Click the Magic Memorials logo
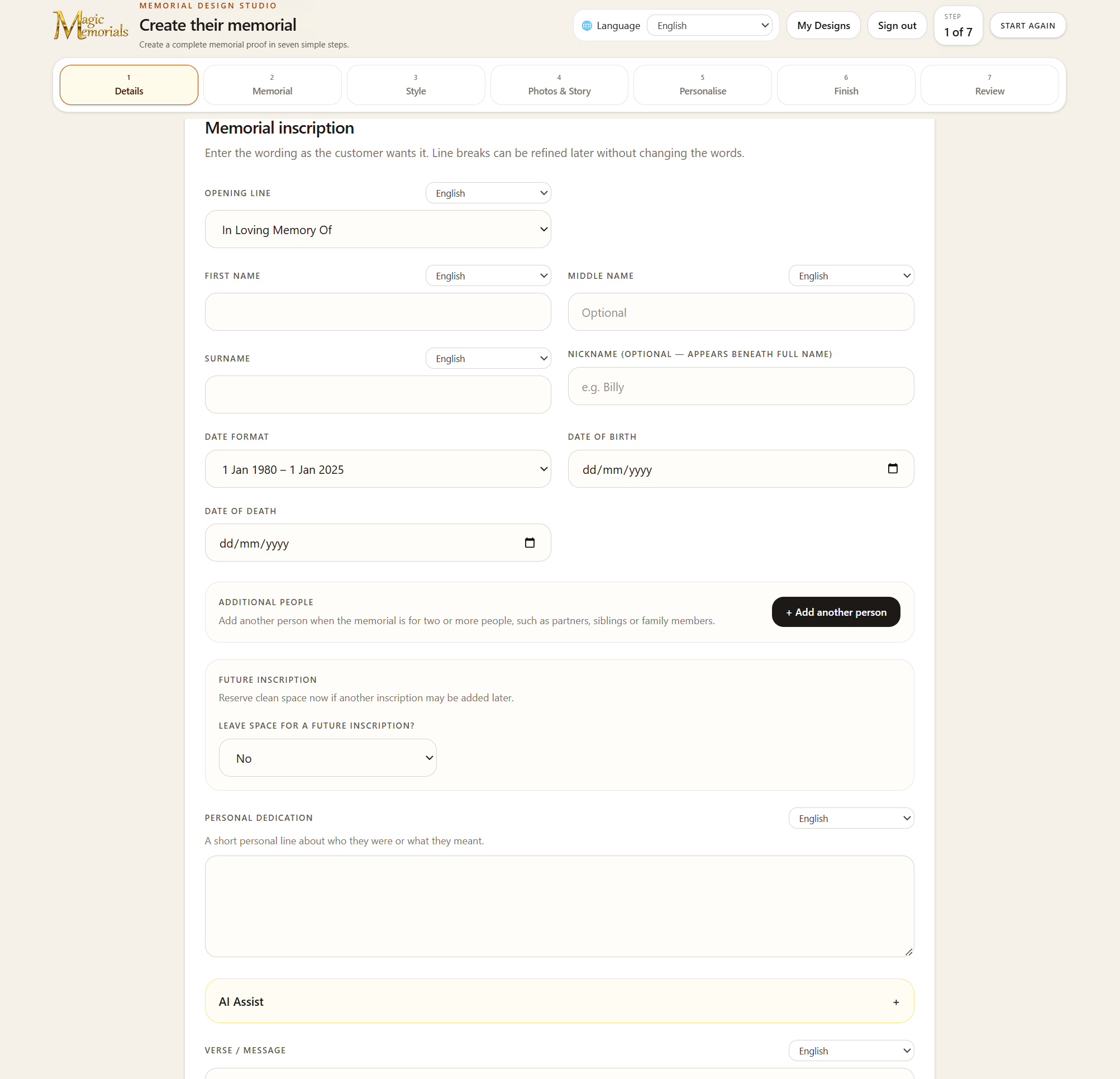The height and width of the screenshot is (1079, 1120). [90, 25]
